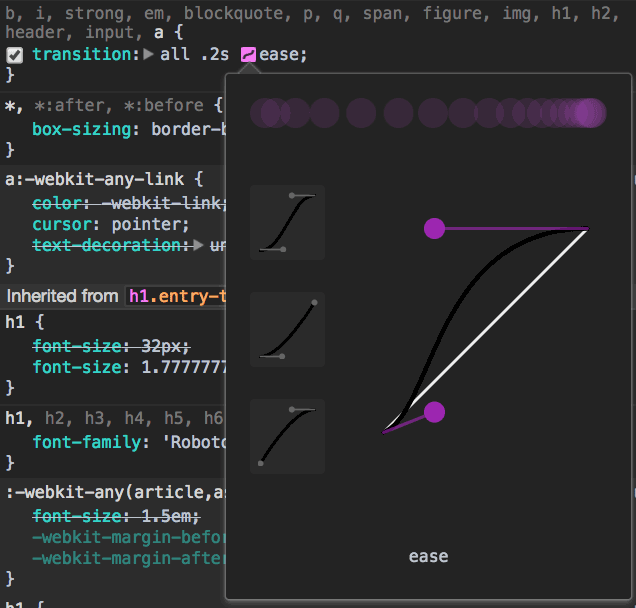The width and height of the screenshot is (636, 608).
Task: Click the font-family property under h1, h2
Action: (x=83, y=441)
